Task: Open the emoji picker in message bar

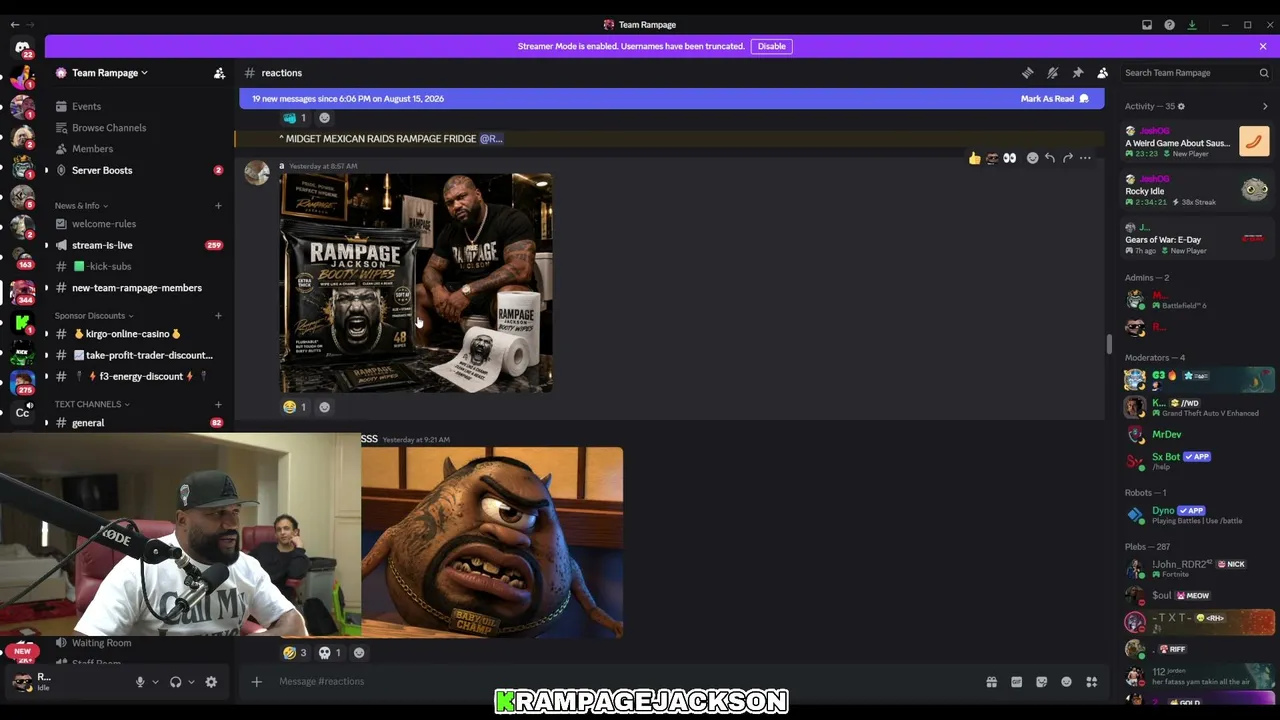Action: (1066, 682)
